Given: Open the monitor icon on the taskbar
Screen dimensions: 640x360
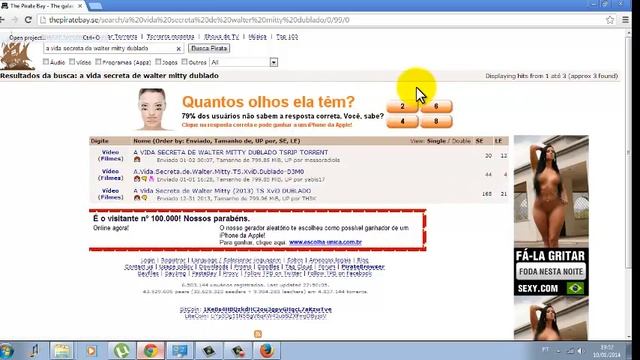Looking at the screenshot, I should [180, 351].
